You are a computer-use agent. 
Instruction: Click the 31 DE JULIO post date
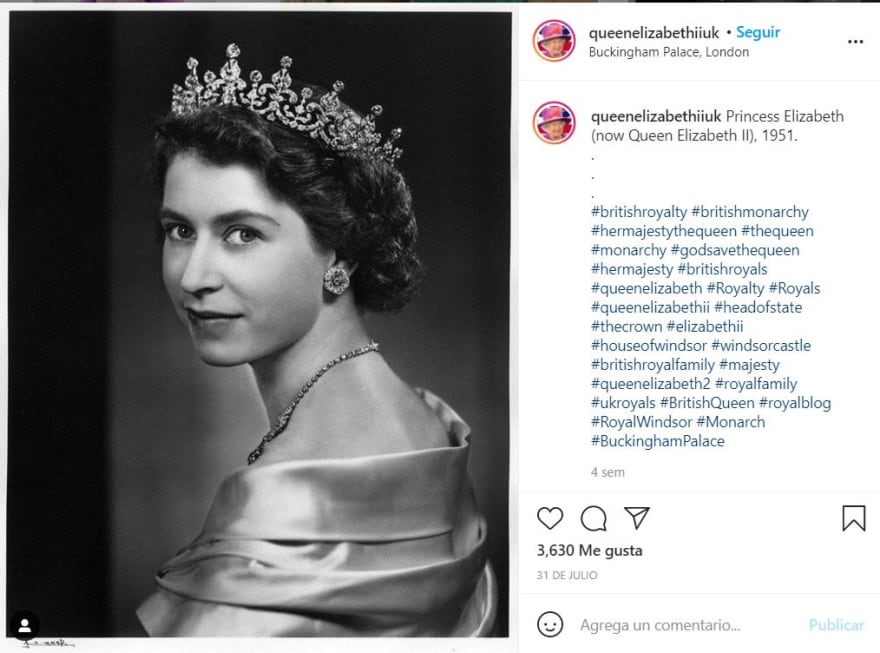coord(567,575)
